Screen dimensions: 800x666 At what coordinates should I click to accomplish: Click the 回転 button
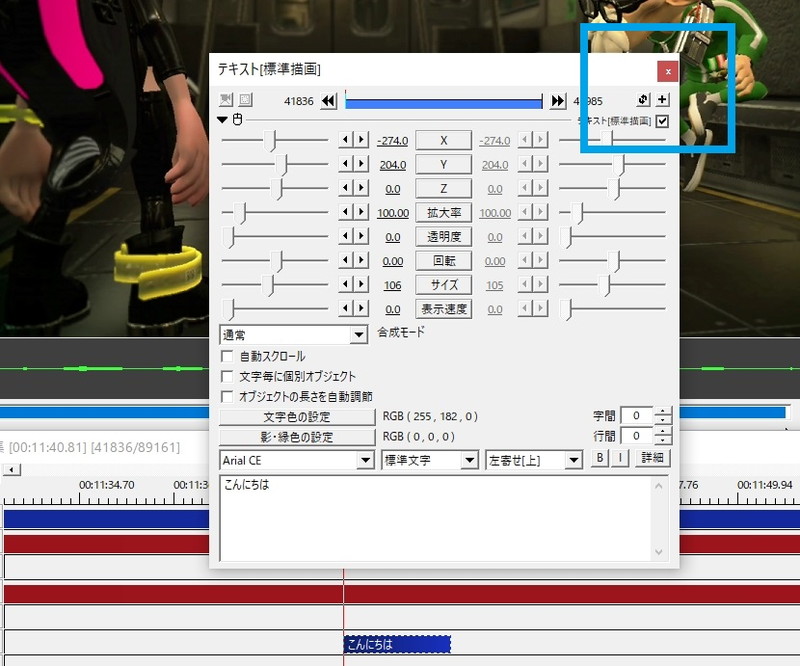(443, 260)
